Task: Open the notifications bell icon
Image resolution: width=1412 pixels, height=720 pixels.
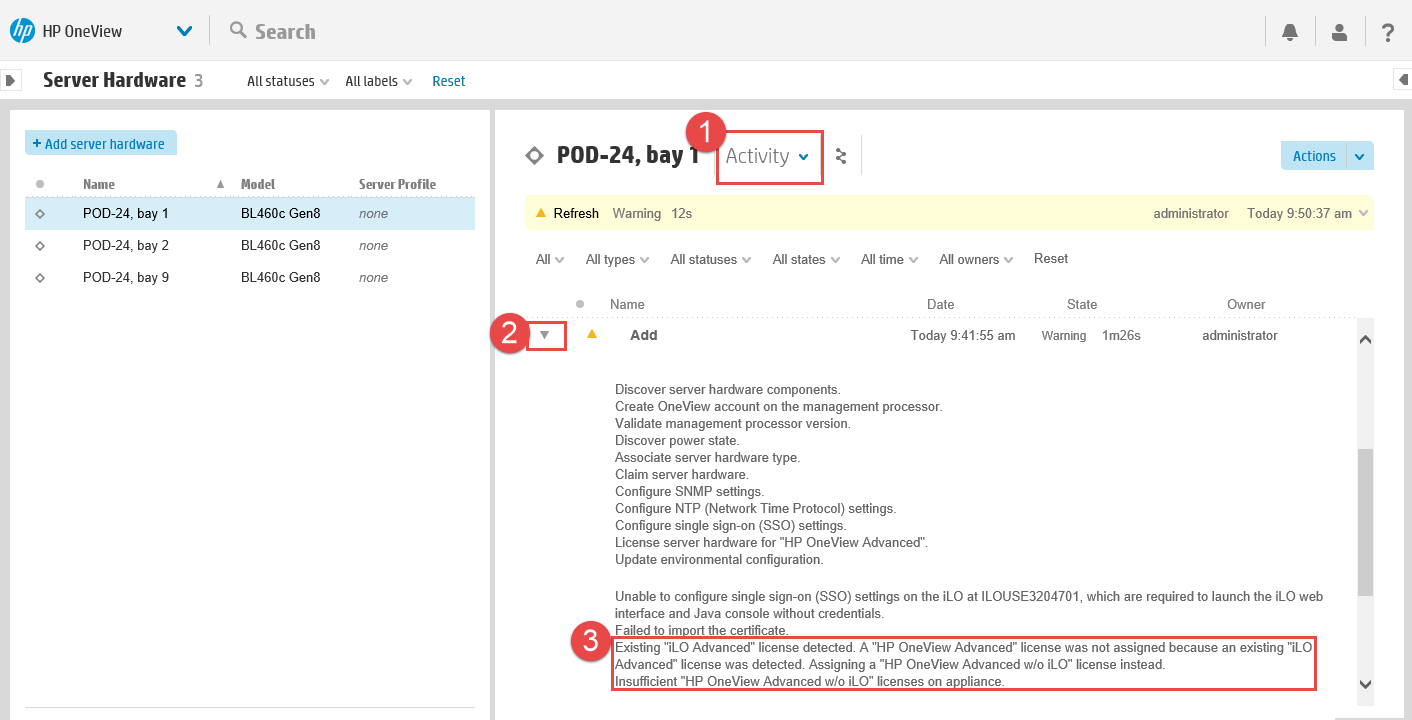Action: pos(1290,32)
